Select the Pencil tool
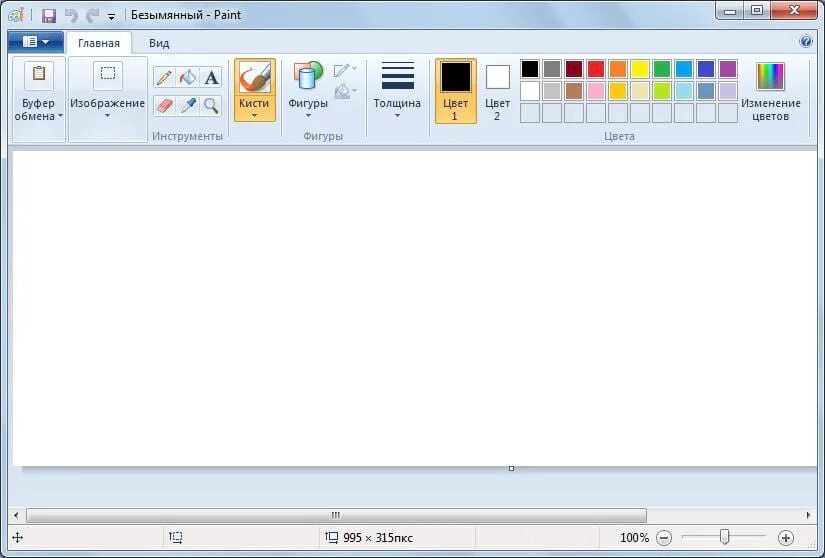Screen dimensions: 825x558 click(164, 78)
